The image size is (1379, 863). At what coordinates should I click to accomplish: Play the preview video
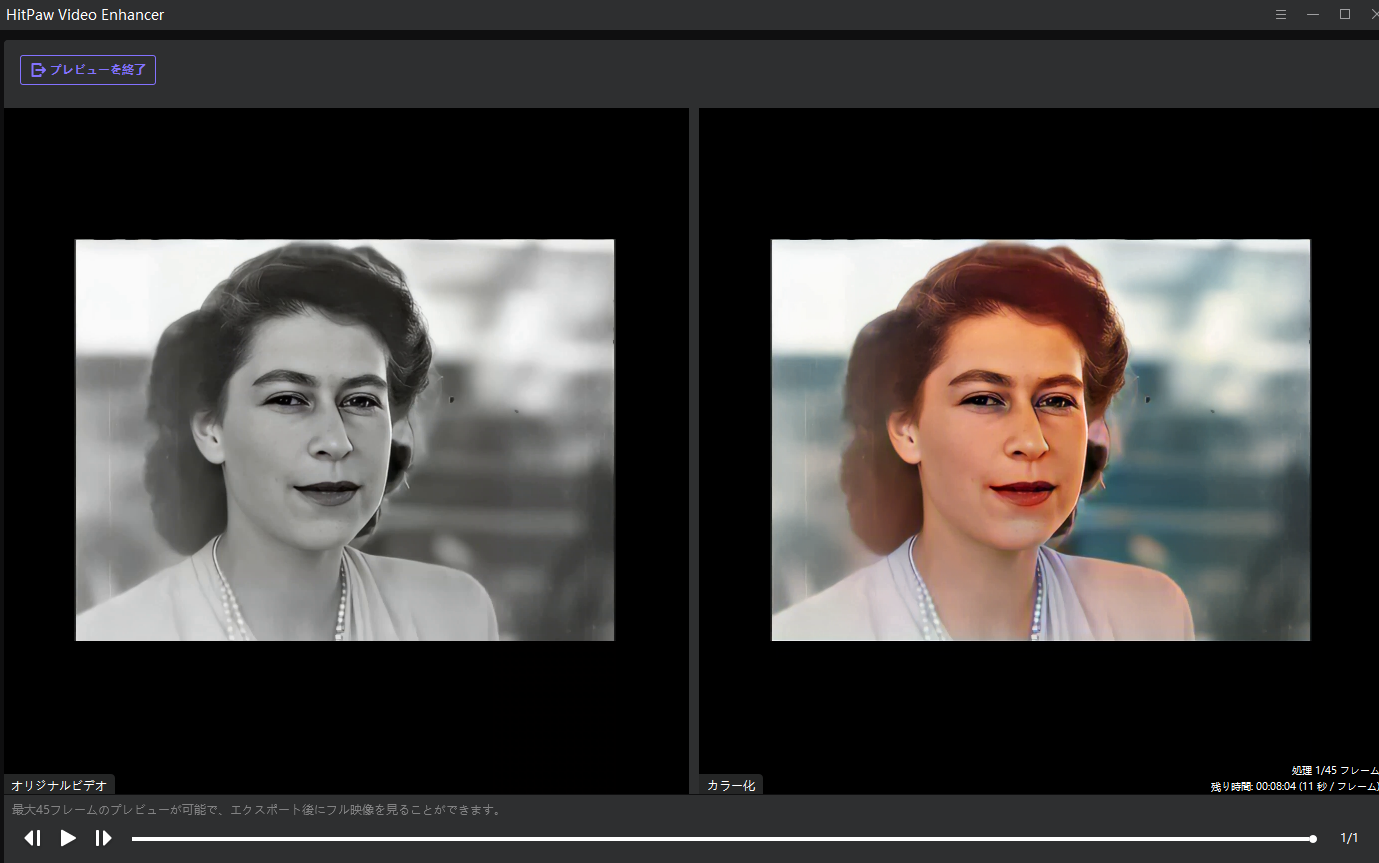(68, 838)
